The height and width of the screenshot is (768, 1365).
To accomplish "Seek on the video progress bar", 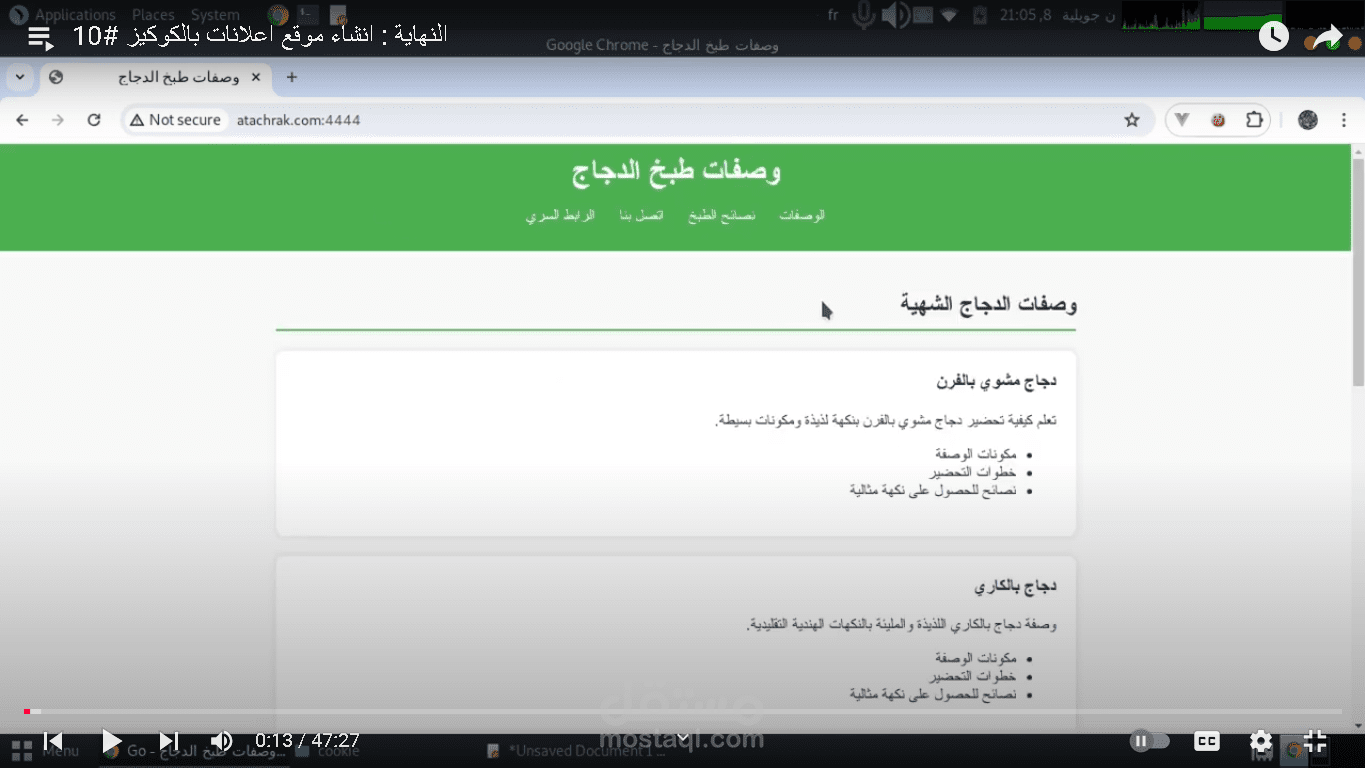I will click(x=682, y=711).
